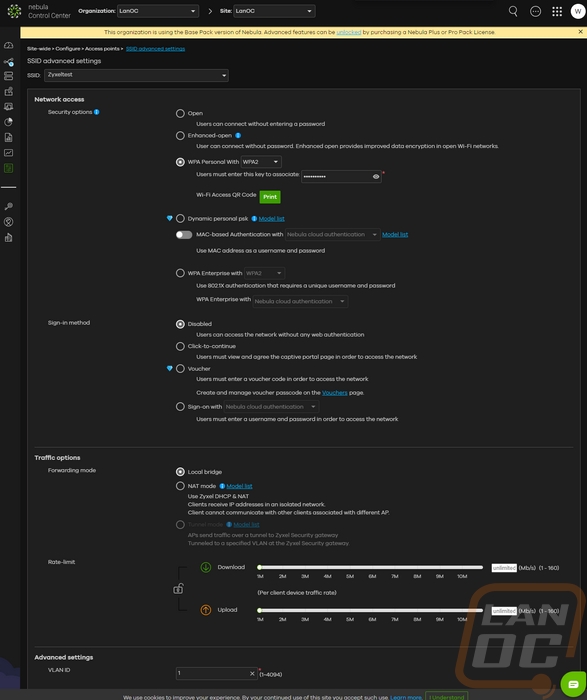Open the report document sidebar icon

pyautogui.click(x=8, y=138)
